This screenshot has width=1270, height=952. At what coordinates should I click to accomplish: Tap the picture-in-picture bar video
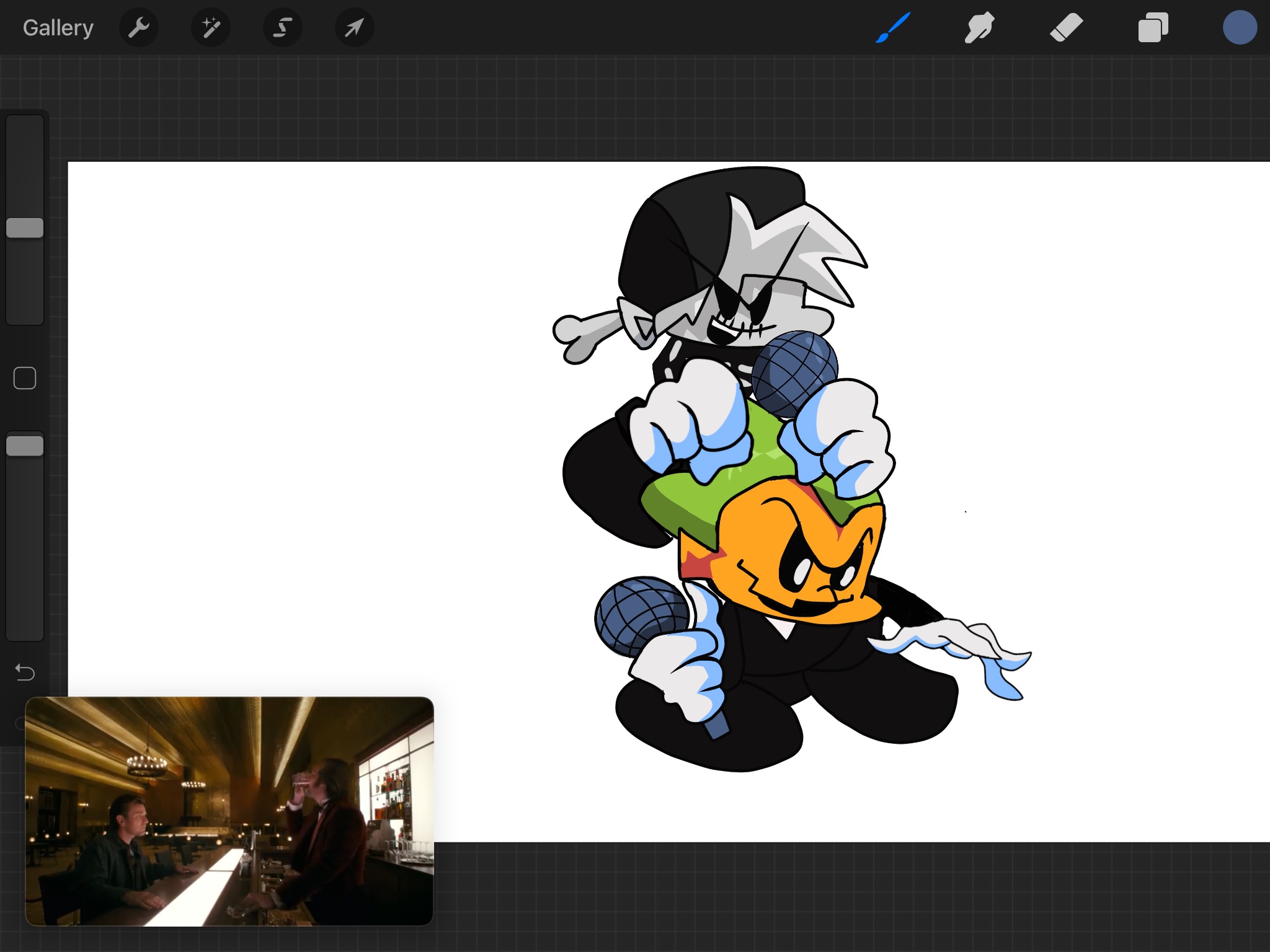(229, 811)
